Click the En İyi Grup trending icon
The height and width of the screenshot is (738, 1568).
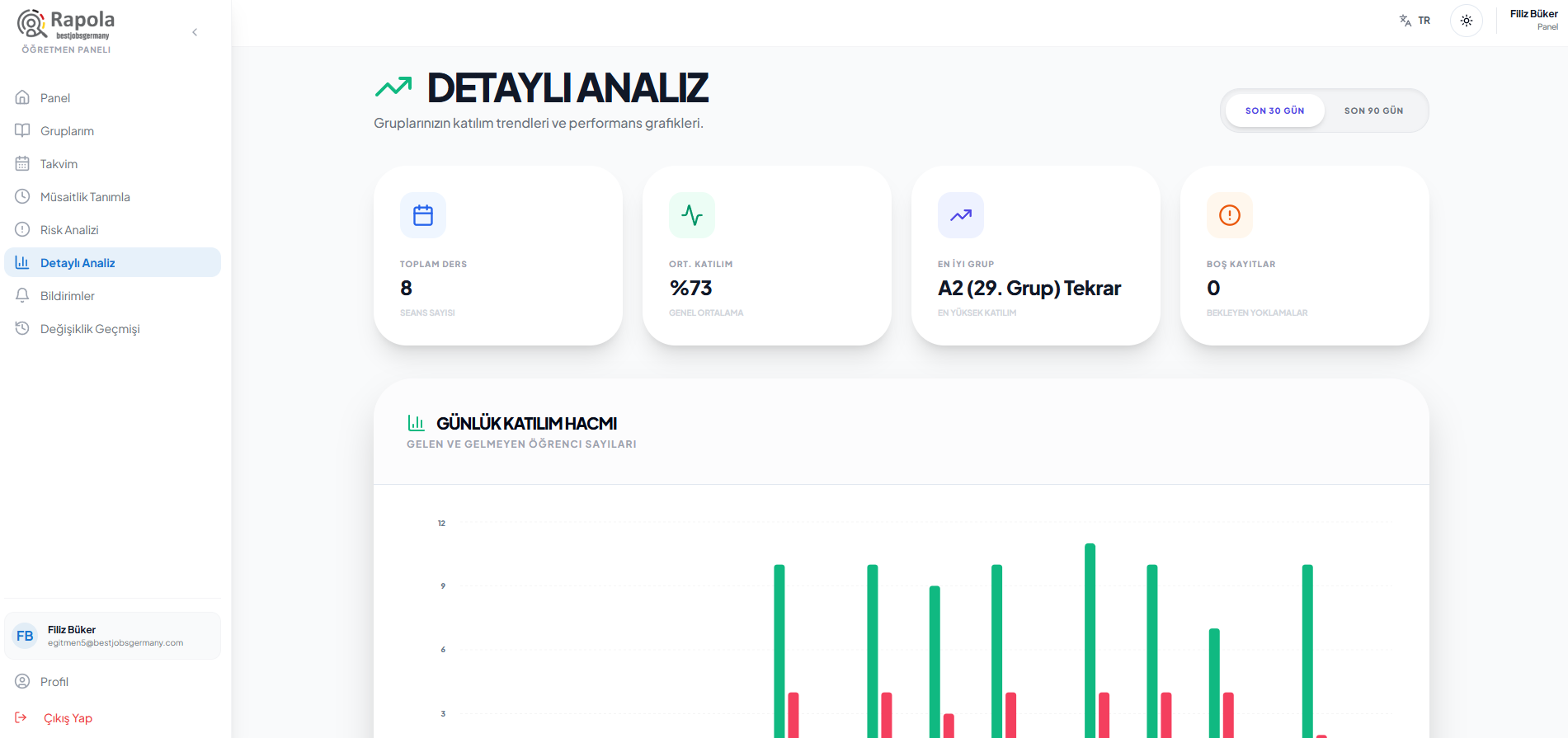961,215
